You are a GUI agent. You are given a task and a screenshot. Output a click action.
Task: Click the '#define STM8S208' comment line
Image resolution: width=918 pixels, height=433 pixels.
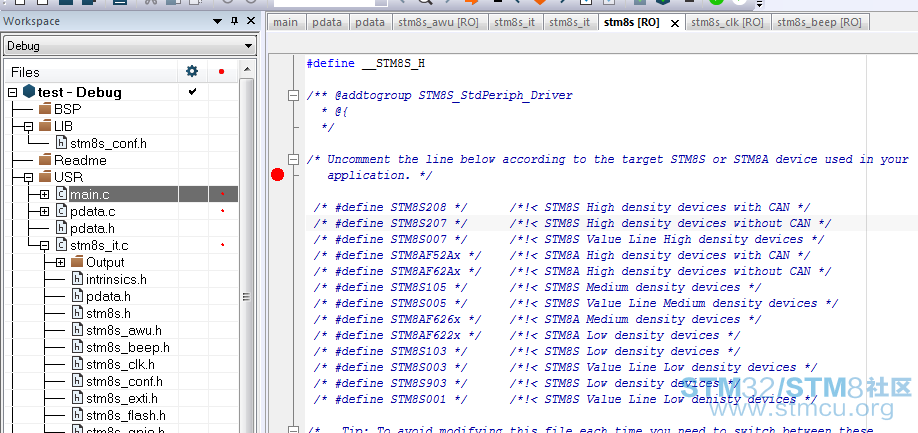click(562, 207)
